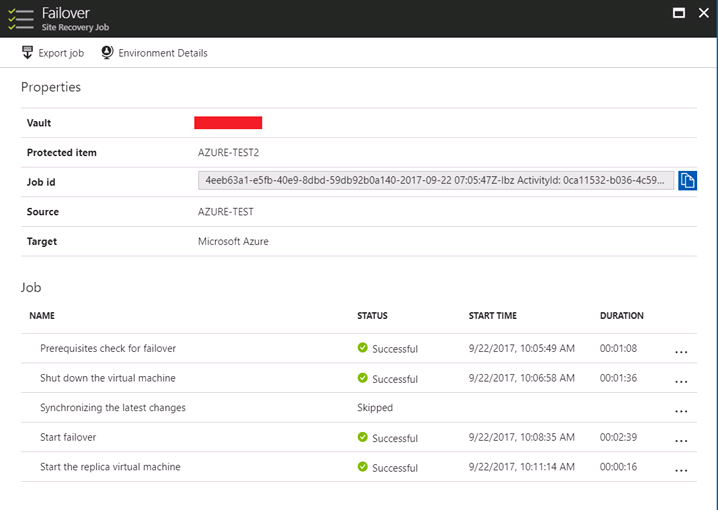Copy the Job id to clipboard
718x510 pixels.
tap(687, 180)
